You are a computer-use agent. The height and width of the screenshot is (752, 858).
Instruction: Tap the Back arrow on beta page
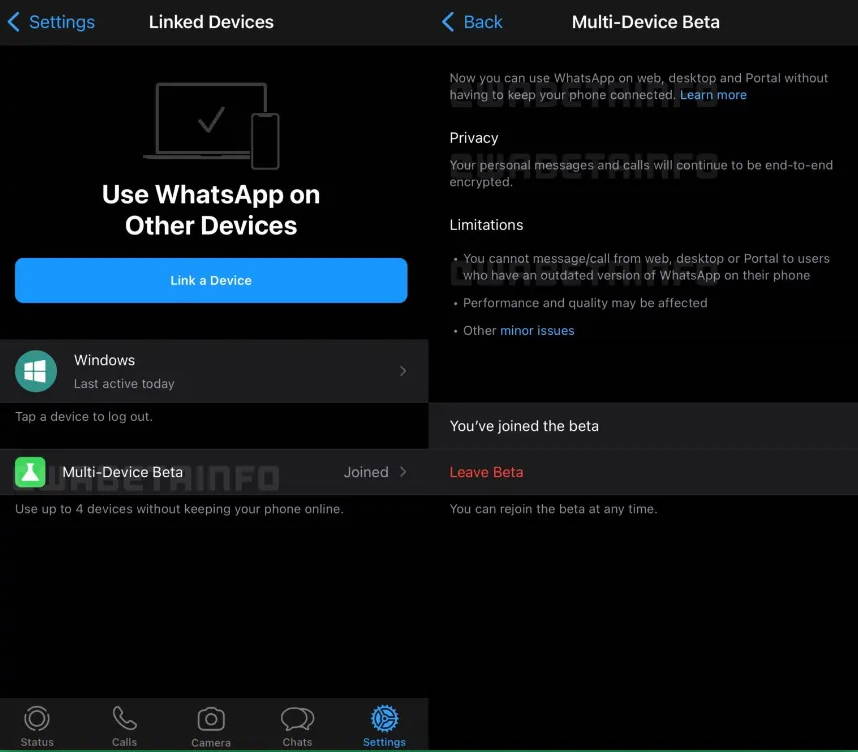point(448,22)
